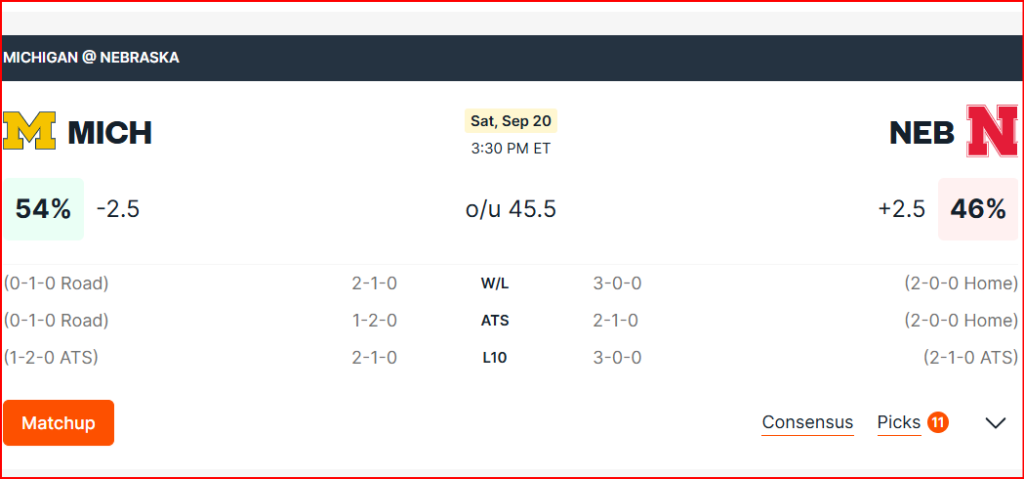Click the Michigan -2.5 spread
The height and width of the screenshot is (479, 1024).
coord(118,209)
